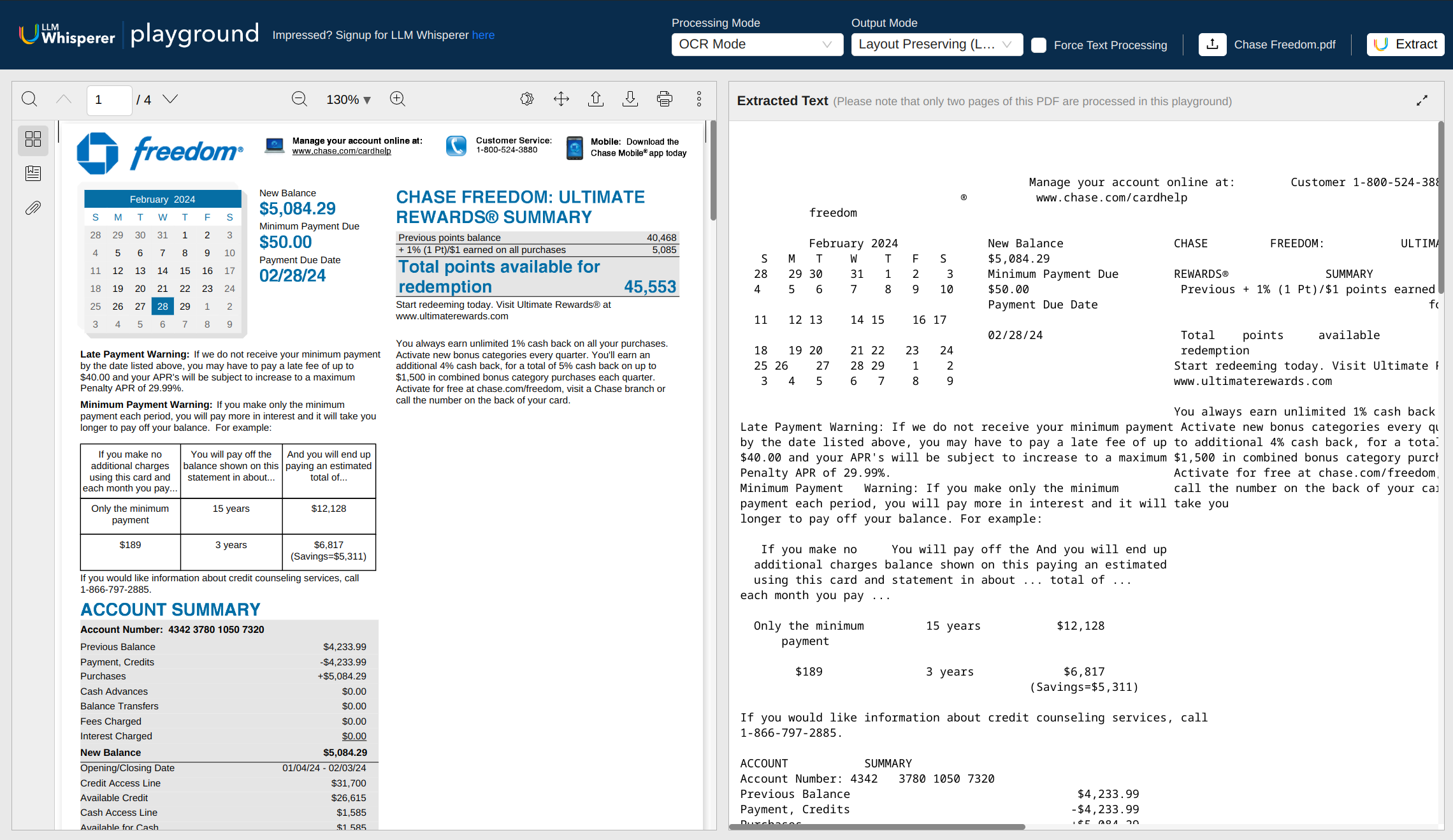Image resolution: width=1453 pixels, height=840 pixels.
Task: Enable Force Text Processing checkbox
Action: [x=1039, y=45]
